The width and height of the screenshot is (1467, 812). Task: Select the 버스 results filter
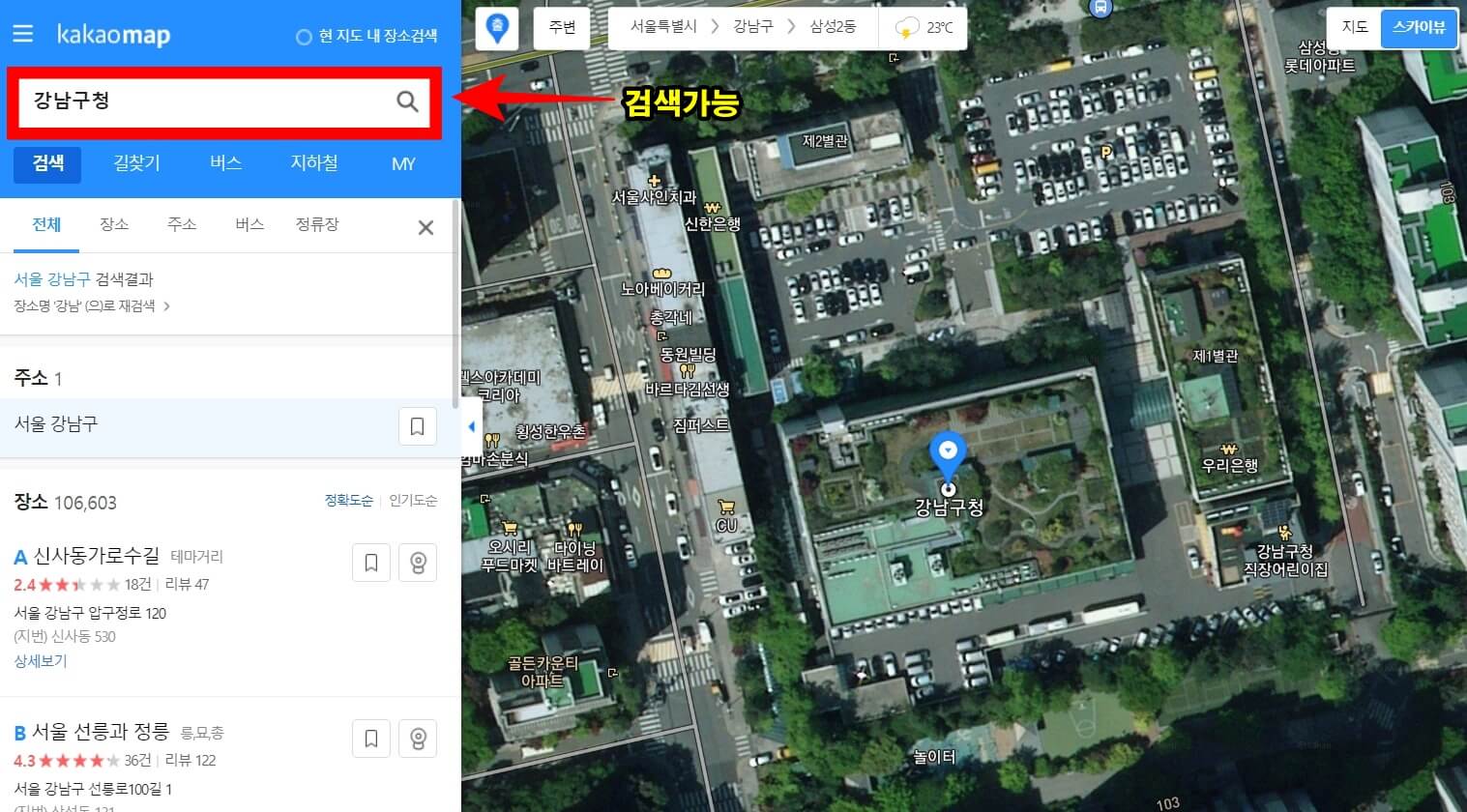249,224
